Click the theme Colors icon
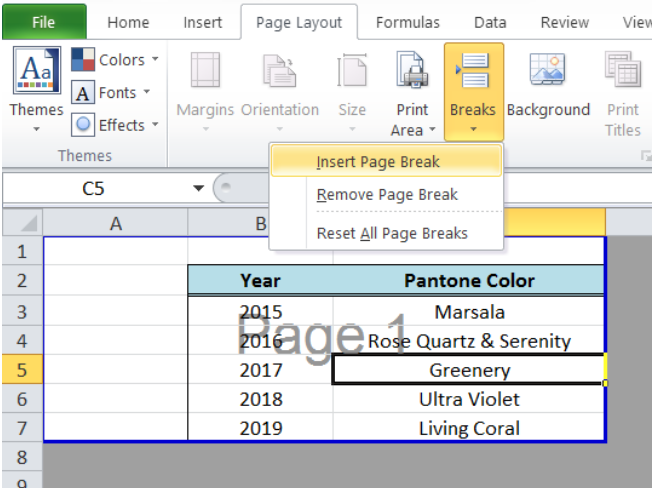The height and width of the screenshot is (491, 655). pyautogui.click(x=83, y=59)
